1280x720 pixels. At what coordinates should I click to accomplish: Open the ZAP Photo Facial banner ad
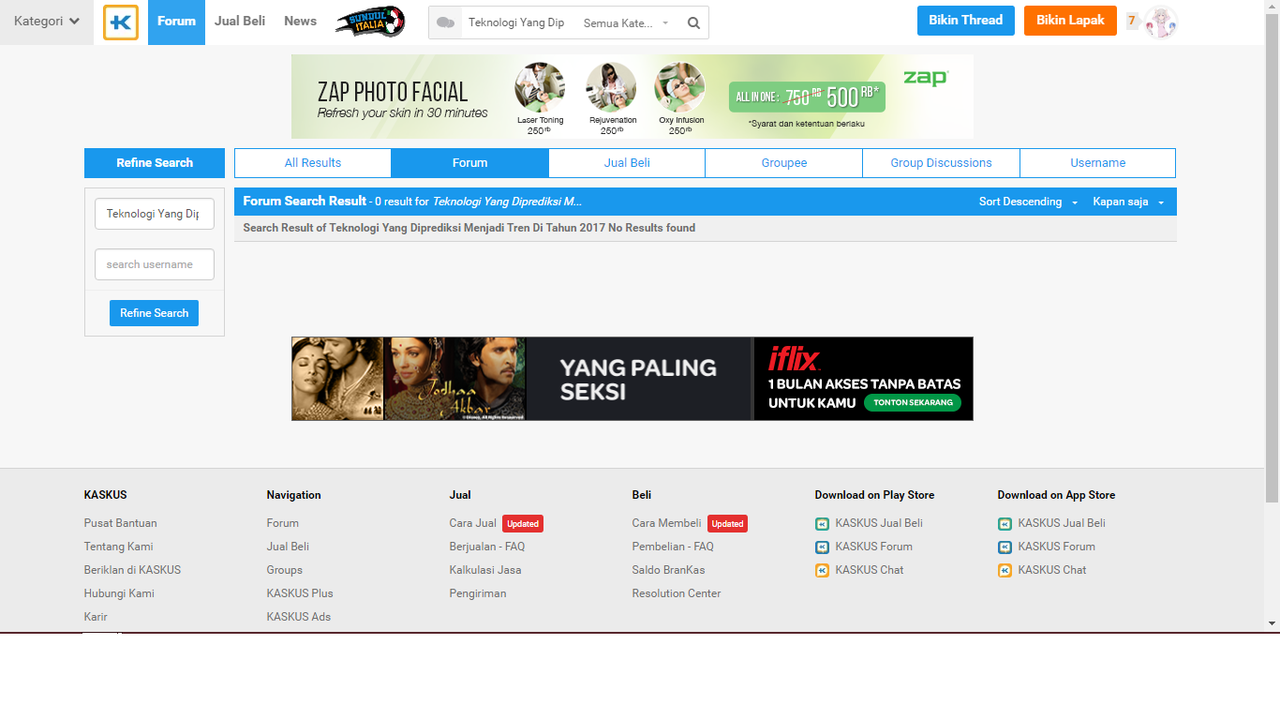click(x=632, y=96)
